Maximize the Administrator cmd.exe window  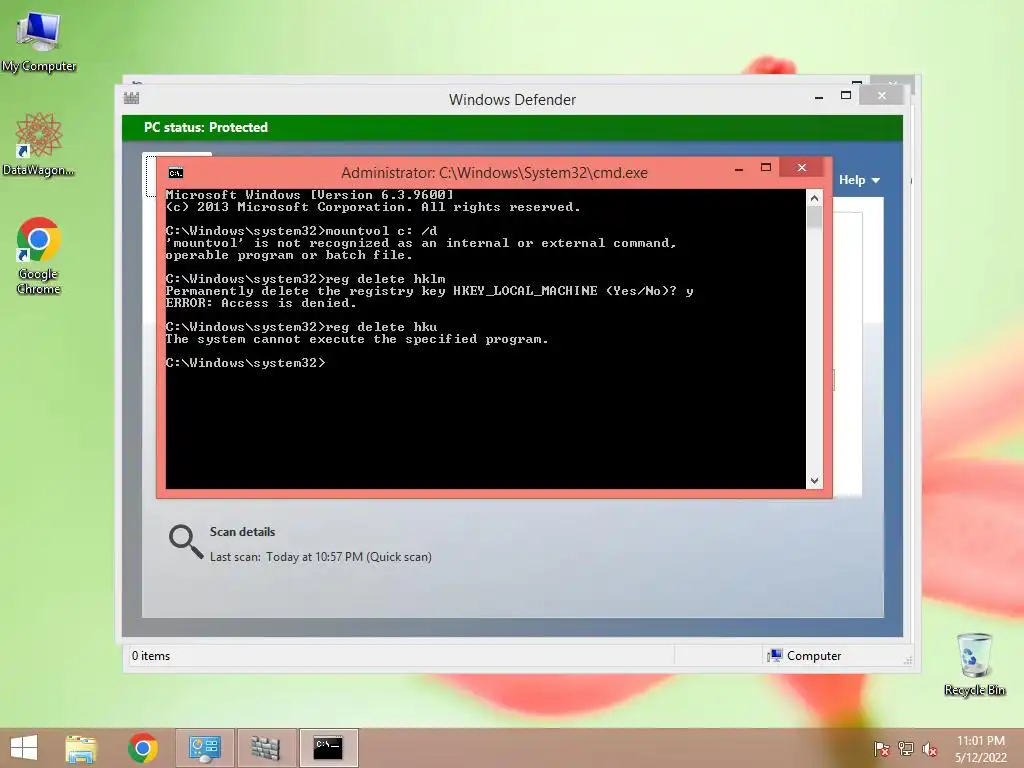click(x=766, y=168)
